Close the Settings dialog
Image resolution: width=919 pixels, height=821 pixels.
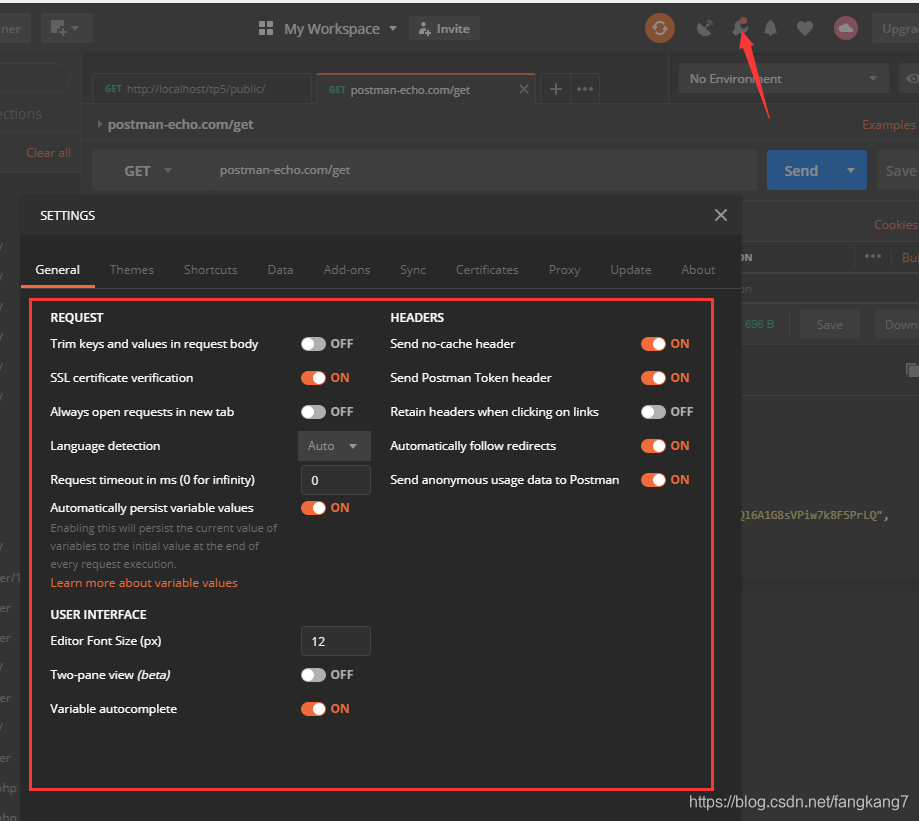(721, 215)
